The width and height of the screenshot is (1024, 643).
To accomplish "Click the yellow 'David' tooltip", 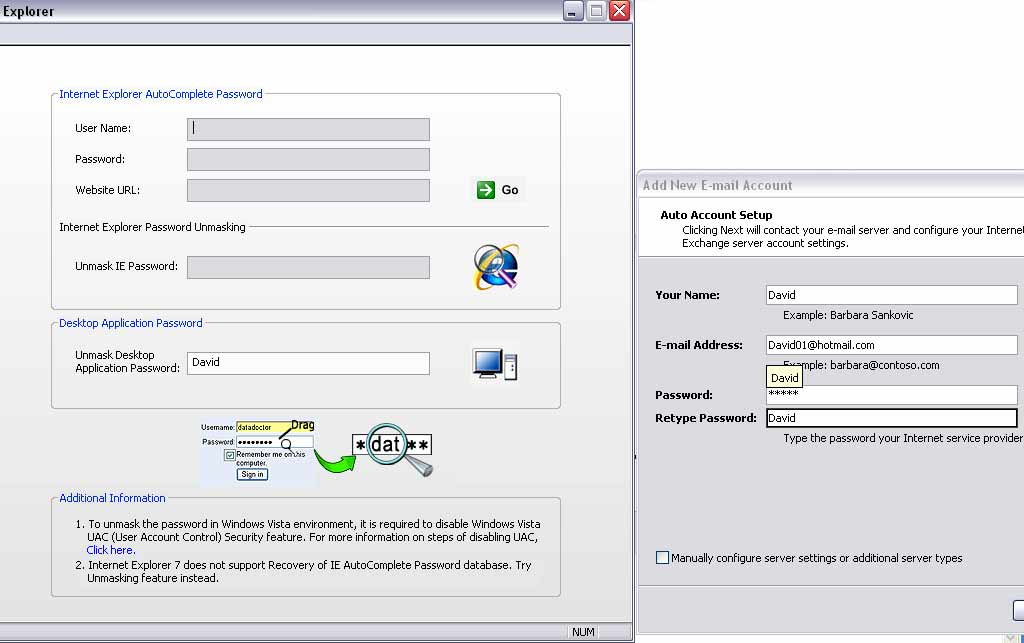I will point(784,378).
